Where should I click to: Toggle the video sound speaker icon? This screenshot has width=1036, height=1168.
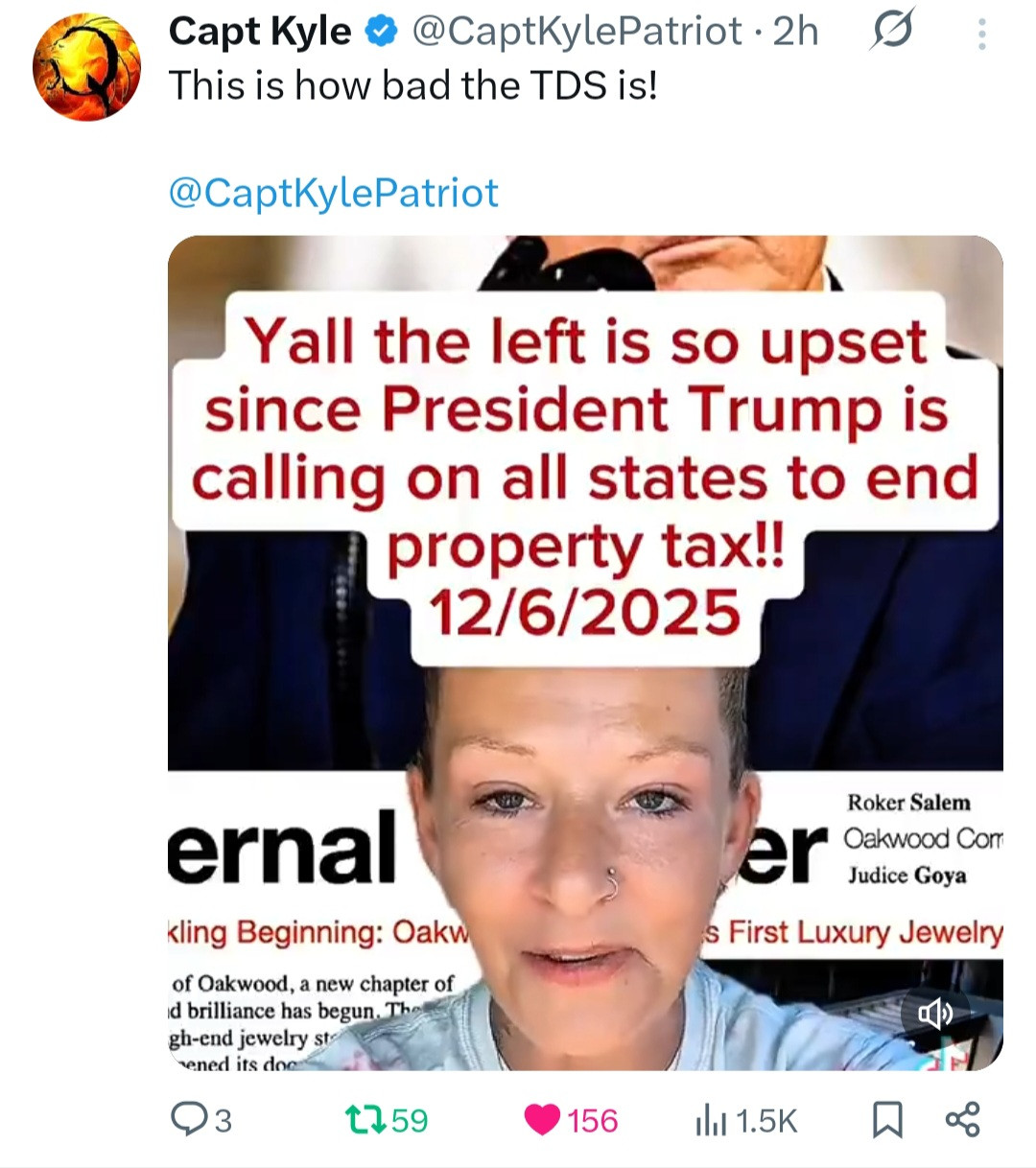click(x=934, y=1014)
